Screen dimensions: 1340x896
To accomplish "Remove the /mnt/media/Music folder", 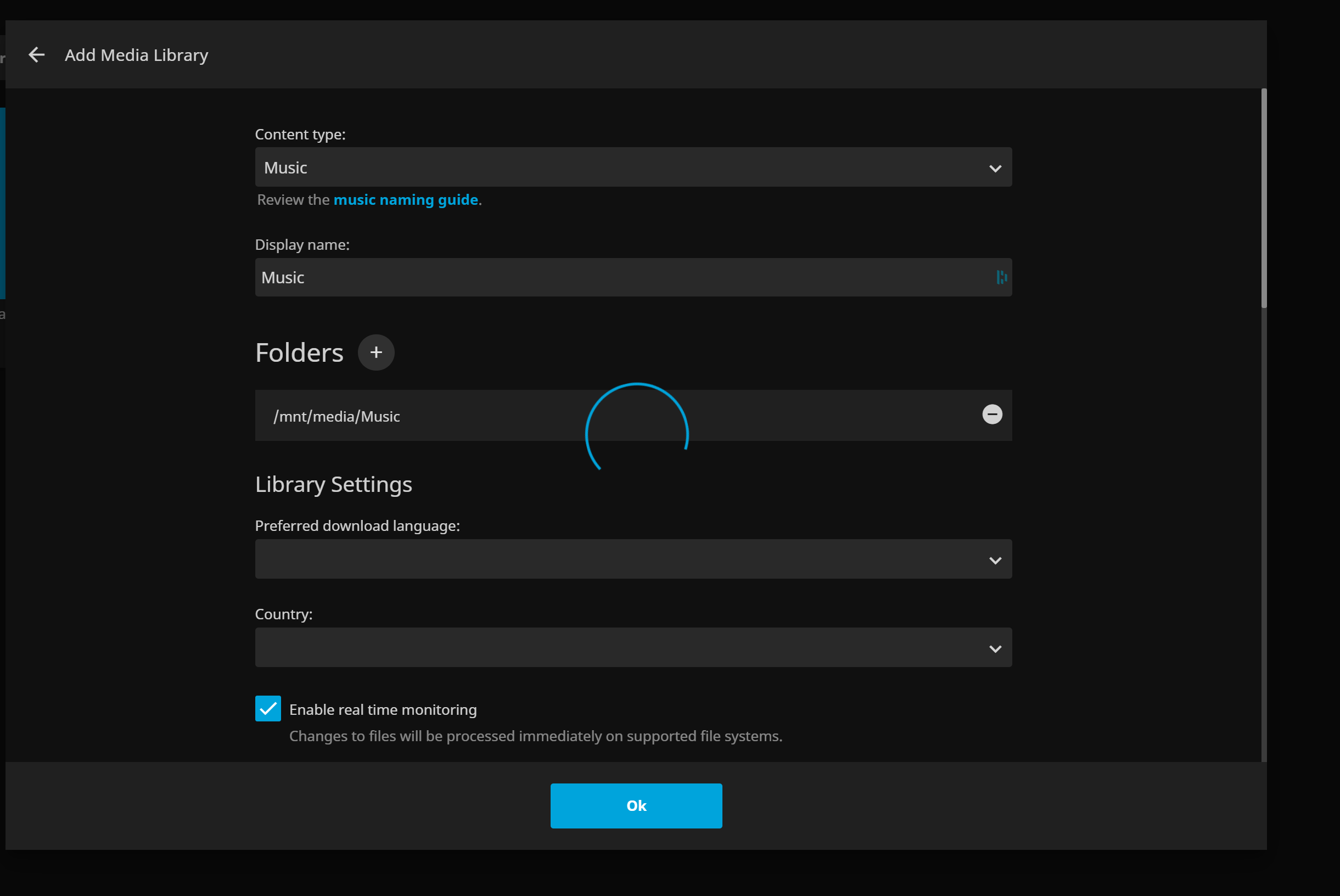I will (992, 415).
